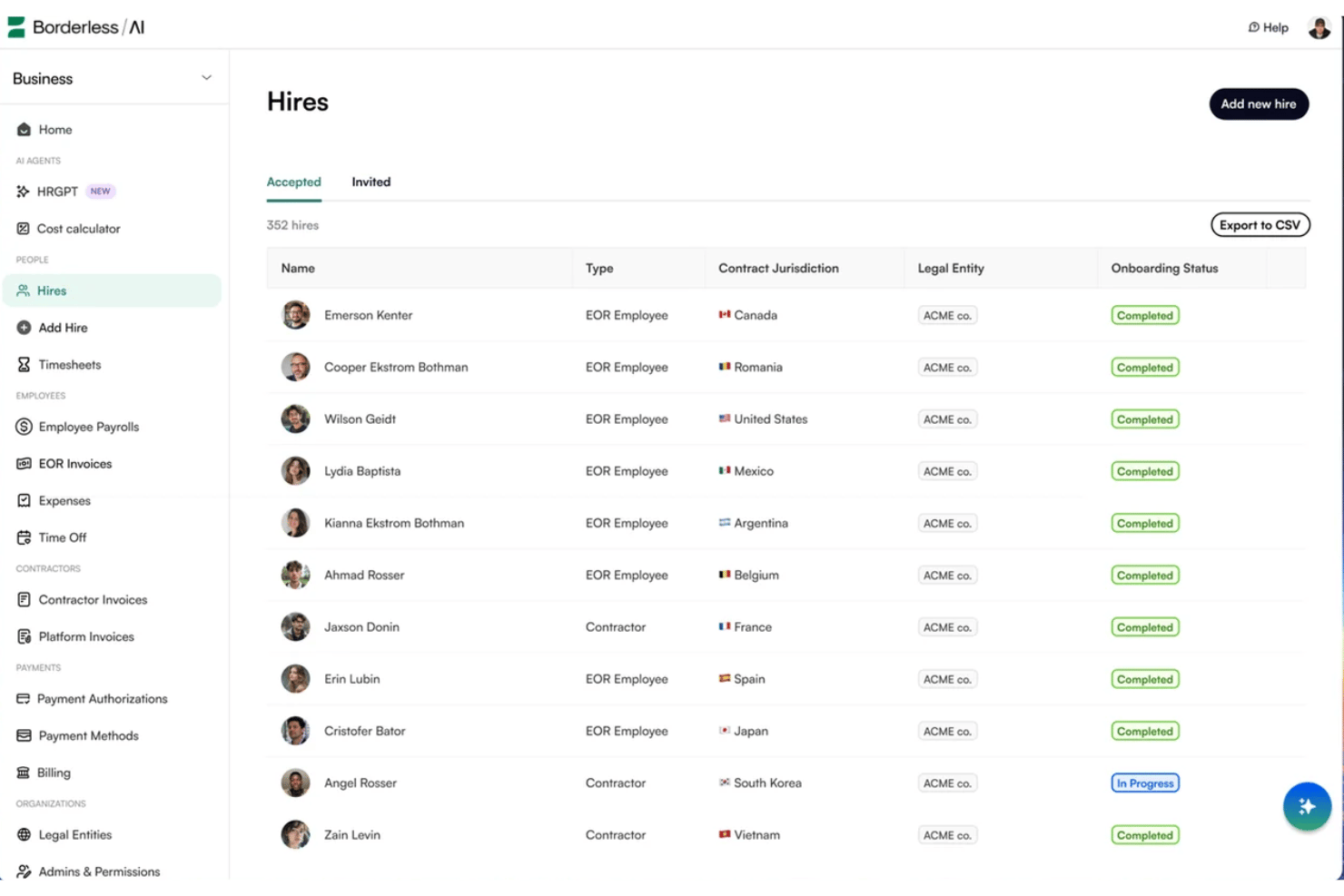Open the user profile avatar
Image resolution: width=1344 pixels, height=896 pixels.
click(x=1319, y=27)
